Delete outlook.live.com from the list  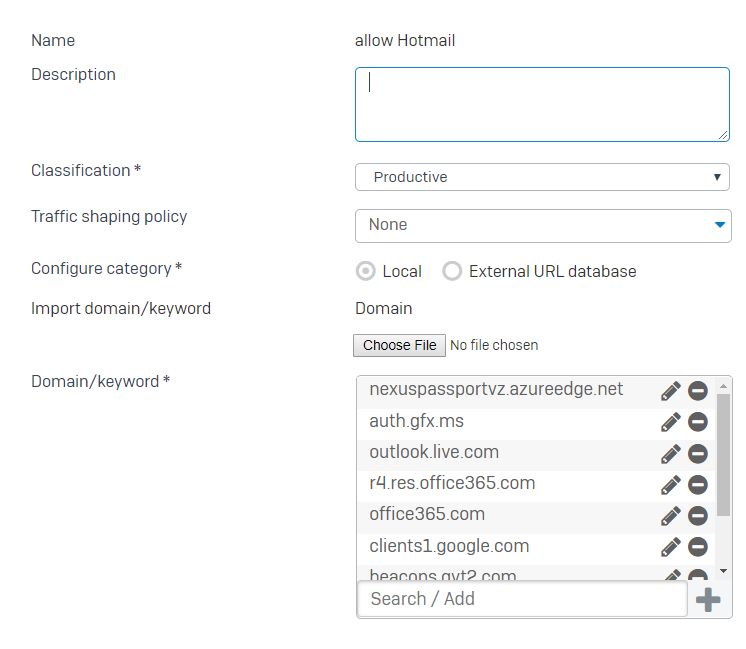(x=698, y=454)
